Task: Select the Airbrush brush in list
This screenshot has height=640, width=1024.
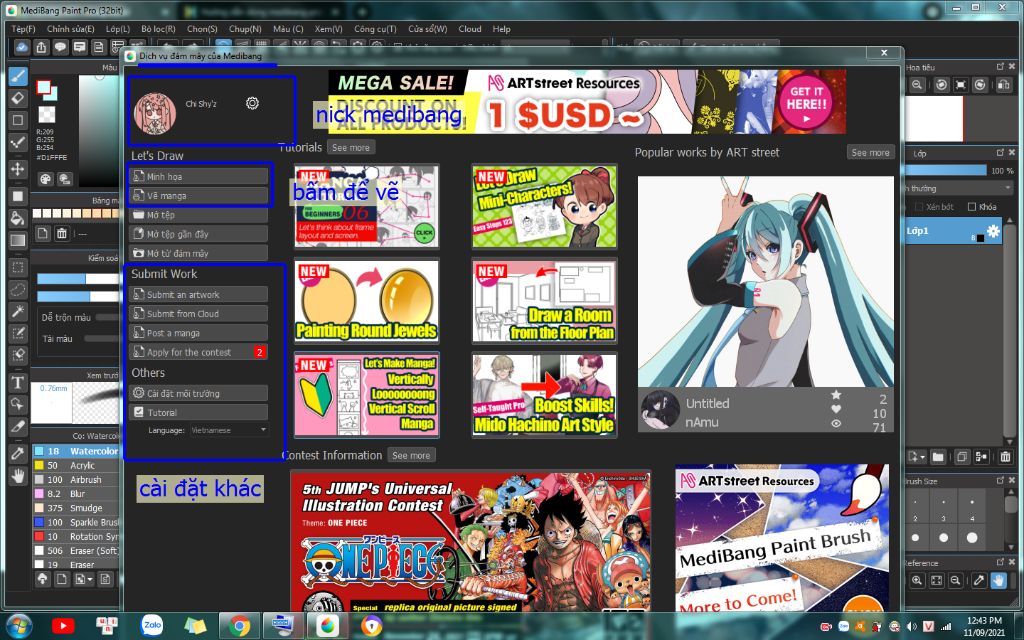Action: point(76,479)
